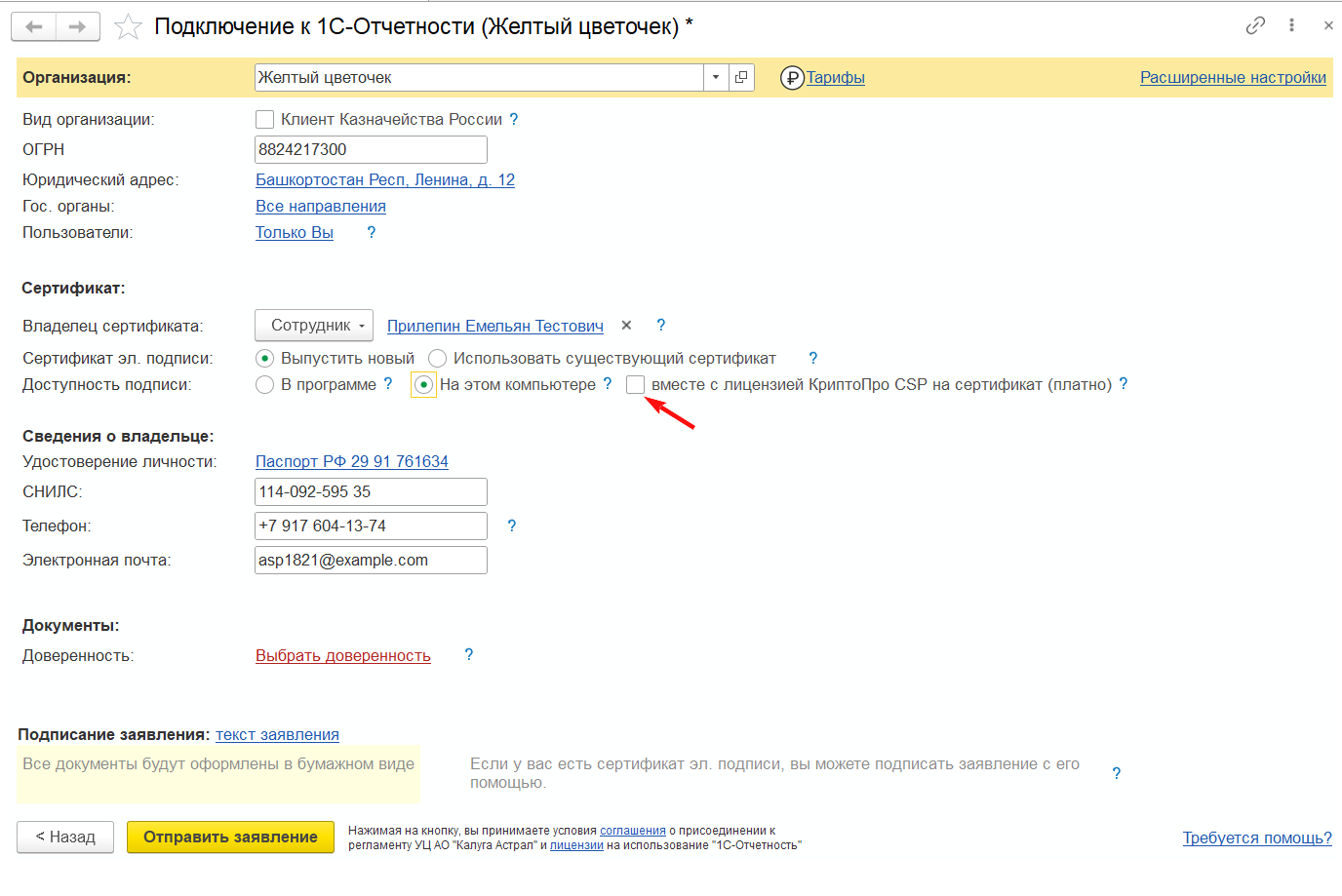This screenshot has width=1342, height=896.
Task: Show help for В программе option
Action: (388, 384)
